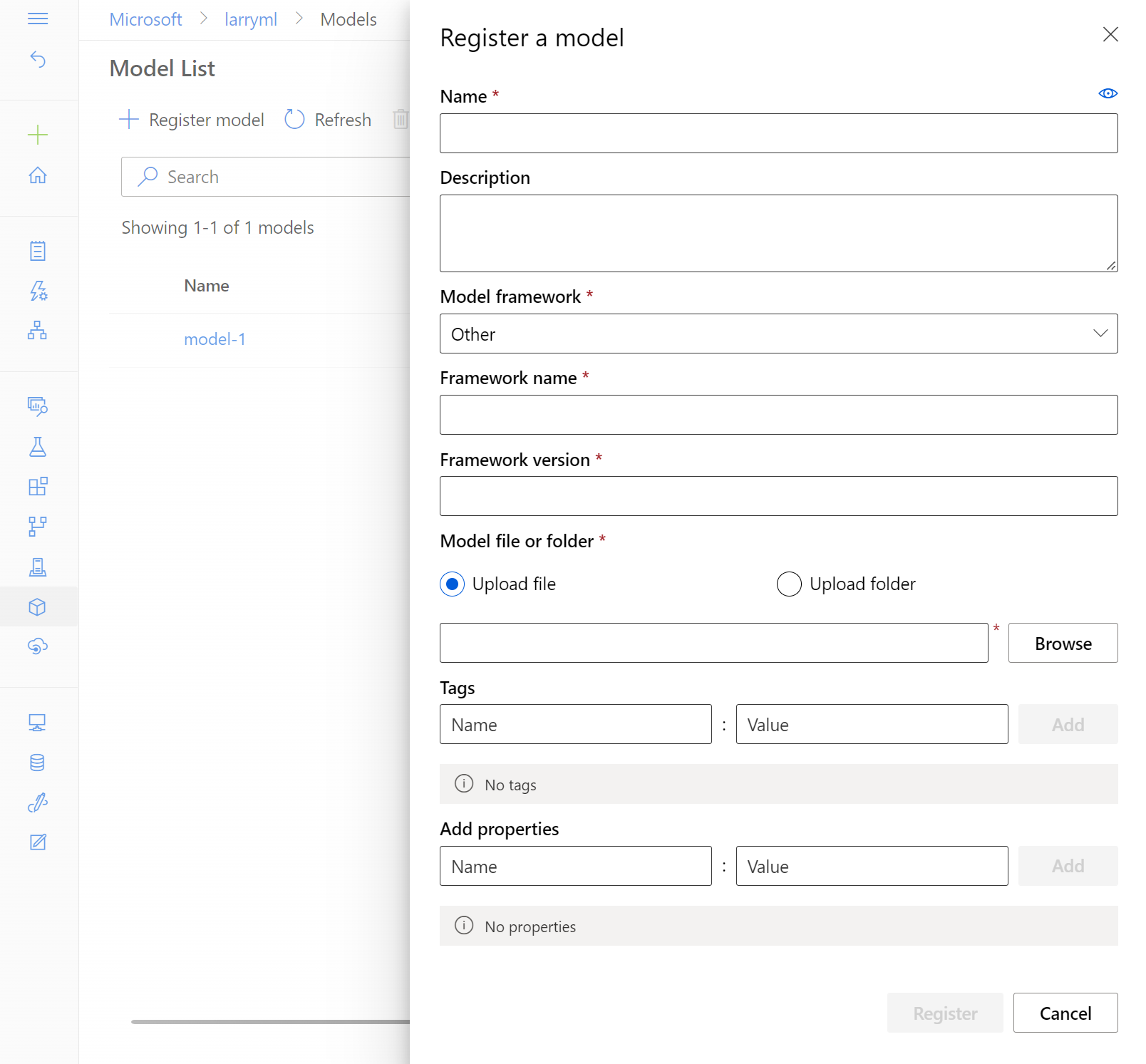Click the horizontal scrollbar under model list

coord(271,1022)
